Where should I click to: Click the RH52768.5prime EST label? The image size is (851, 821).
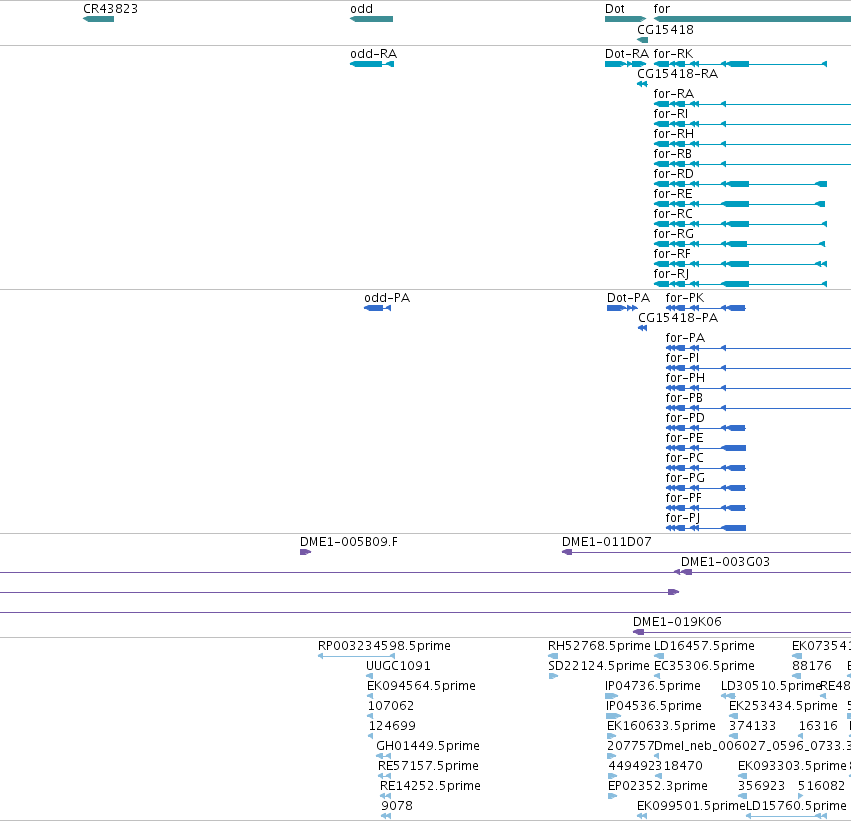pos(599,646)
